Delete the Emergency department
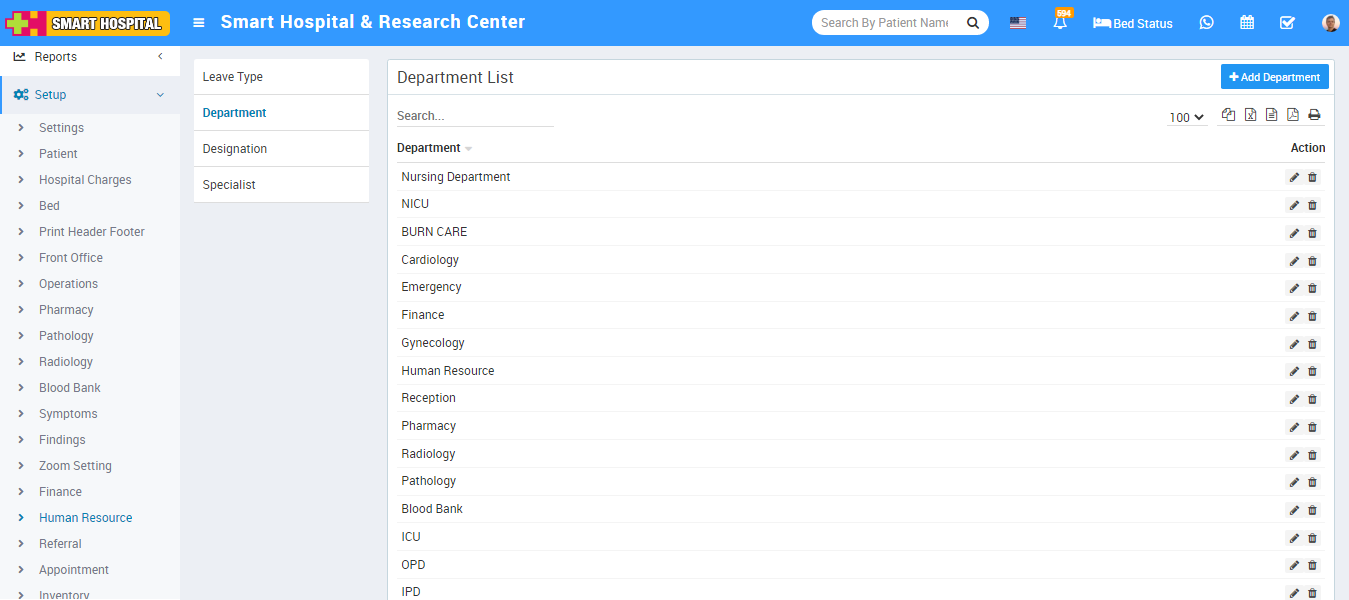This screenshot has width=1349, height=600. (1313, 288)
